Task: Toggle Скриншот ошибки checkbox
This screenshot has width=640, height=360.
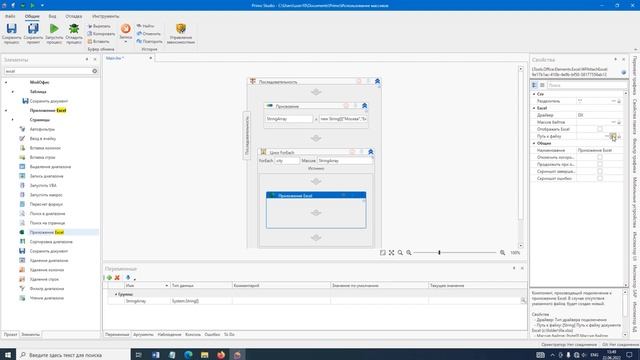Action: tap(600, 179)
